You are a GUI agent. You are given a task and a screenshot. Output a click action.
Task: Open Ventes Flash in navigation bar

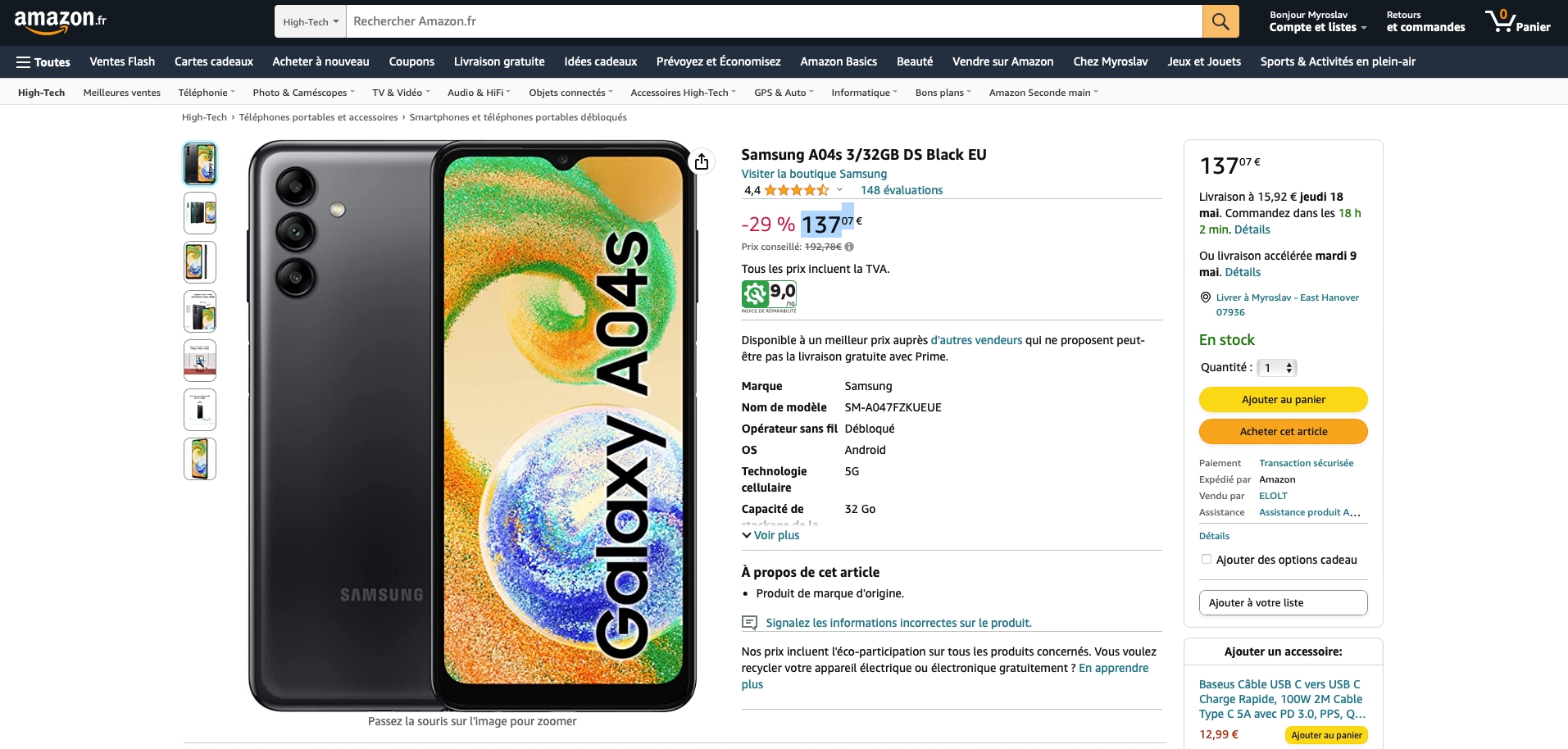(122, 61)
